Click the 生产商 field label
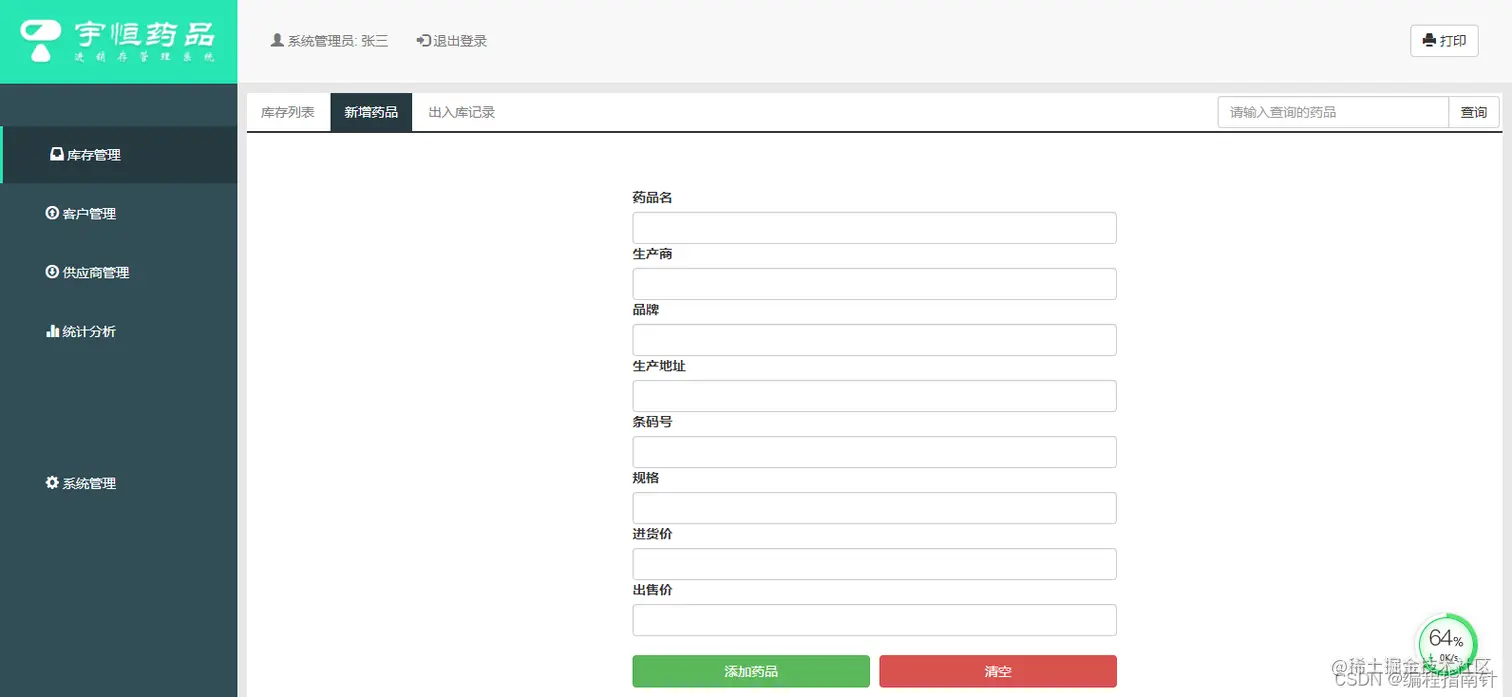This screenshot has height=697, width=1512. point(653,254)
